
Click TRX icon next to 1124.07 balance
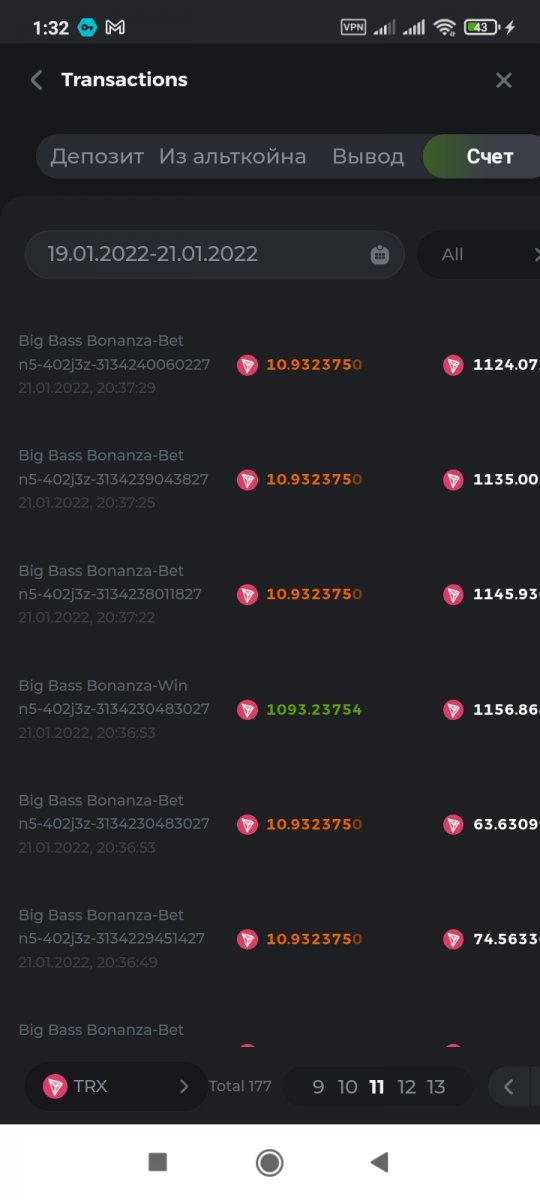(x=453, y=365)
